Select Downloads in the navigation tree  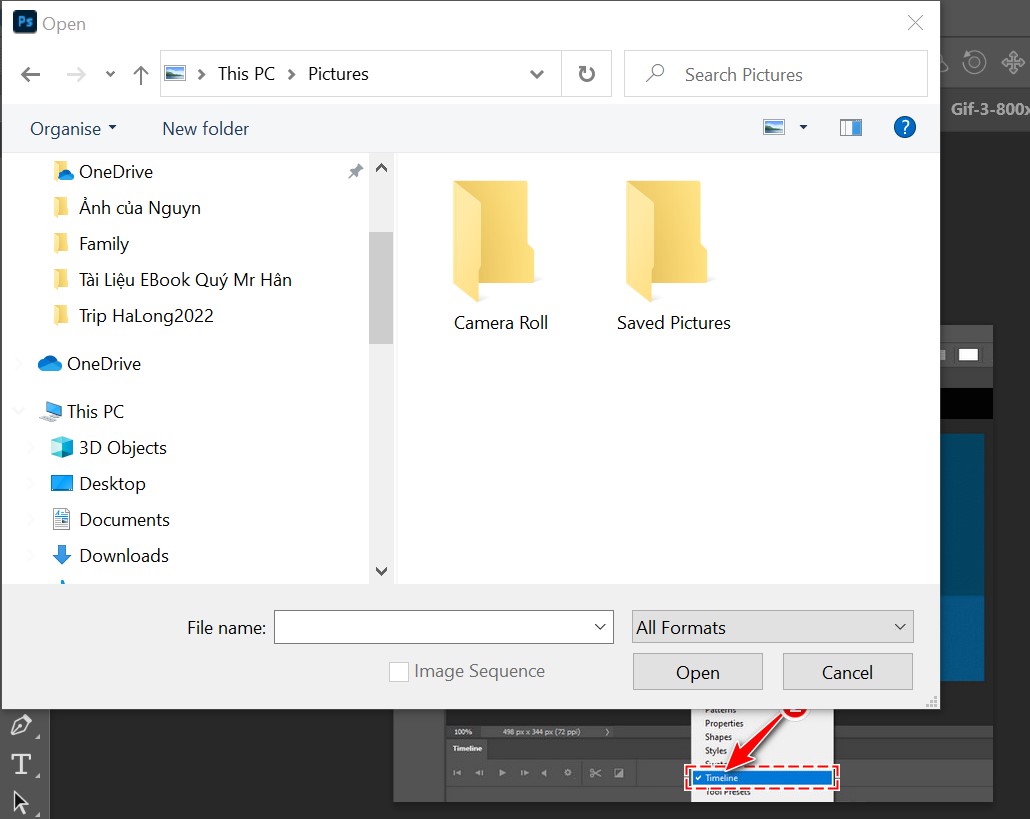pos(123,556)
